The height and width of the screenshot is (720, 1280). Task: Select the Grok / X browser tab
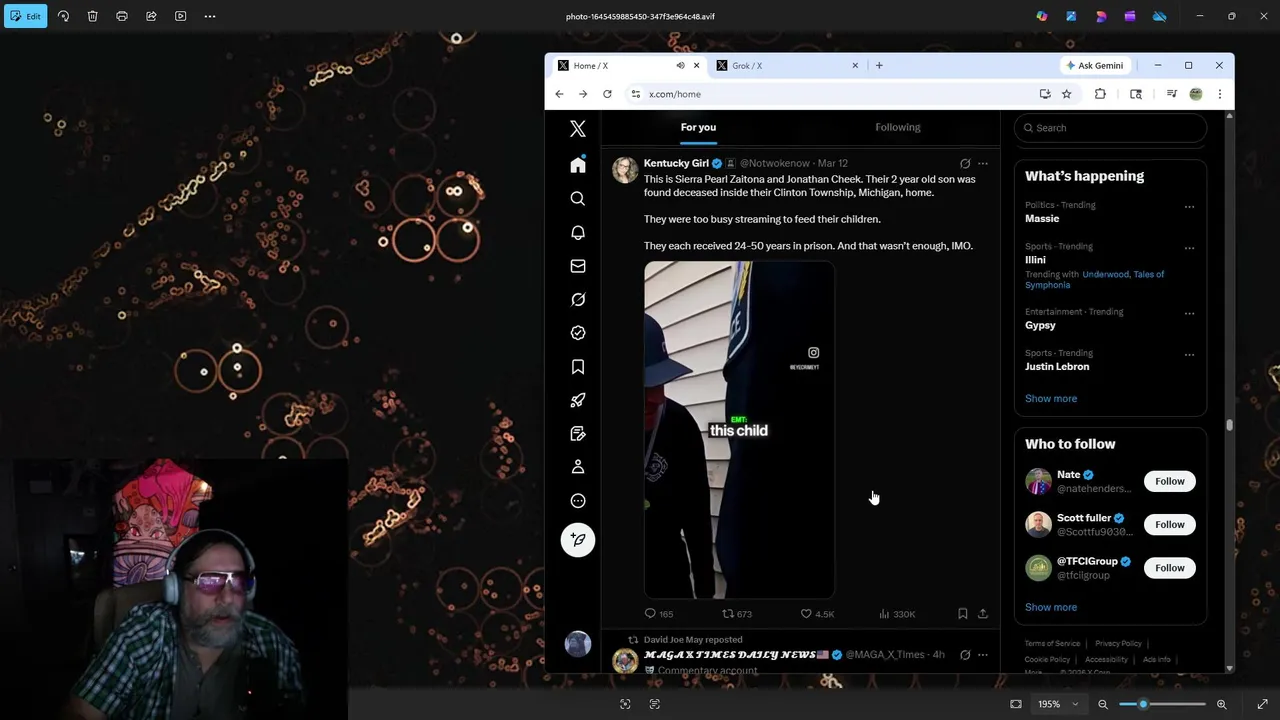coord(785,66)
